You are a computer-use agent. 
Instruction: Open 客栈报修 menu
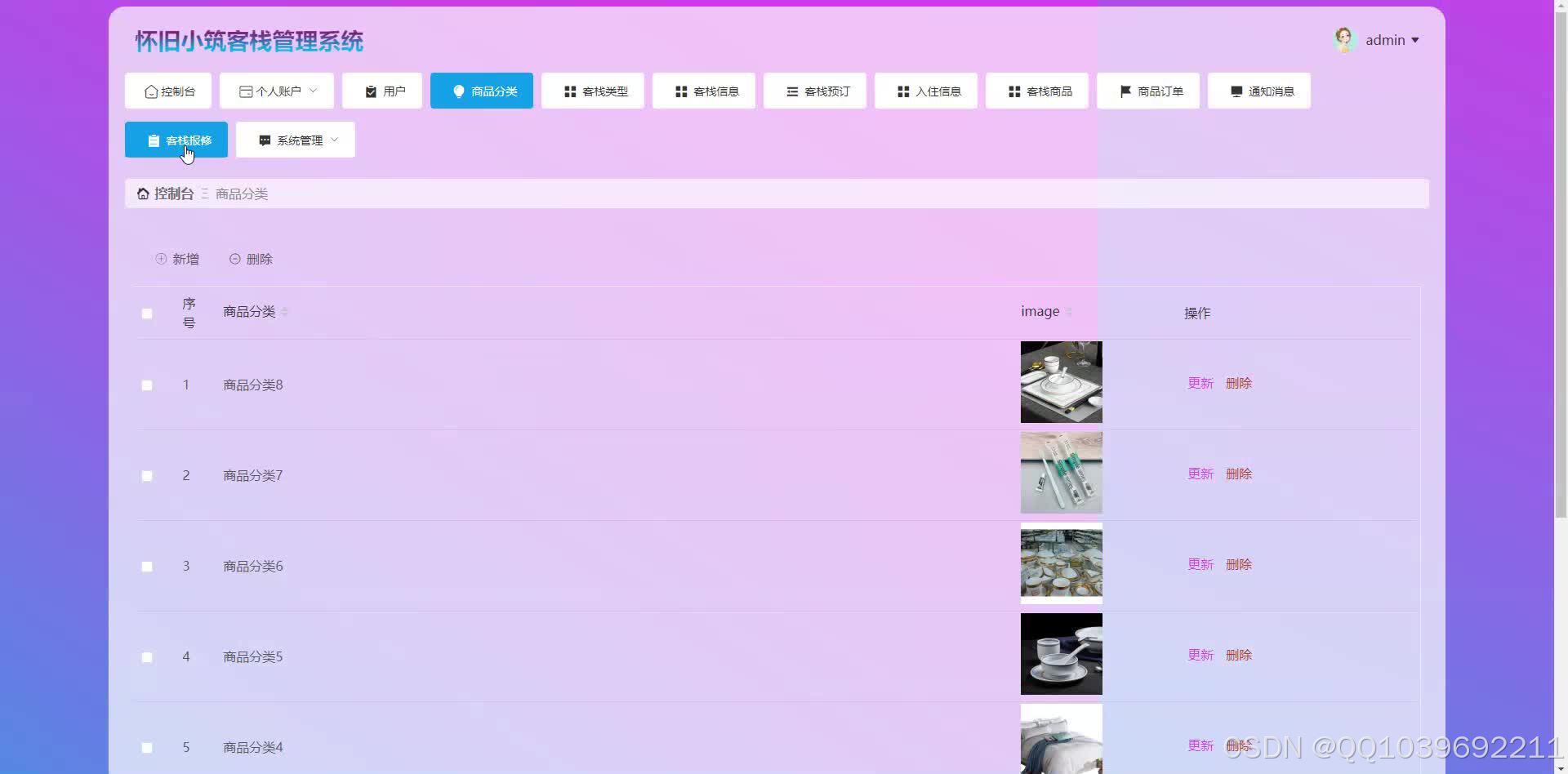(176, 140)
